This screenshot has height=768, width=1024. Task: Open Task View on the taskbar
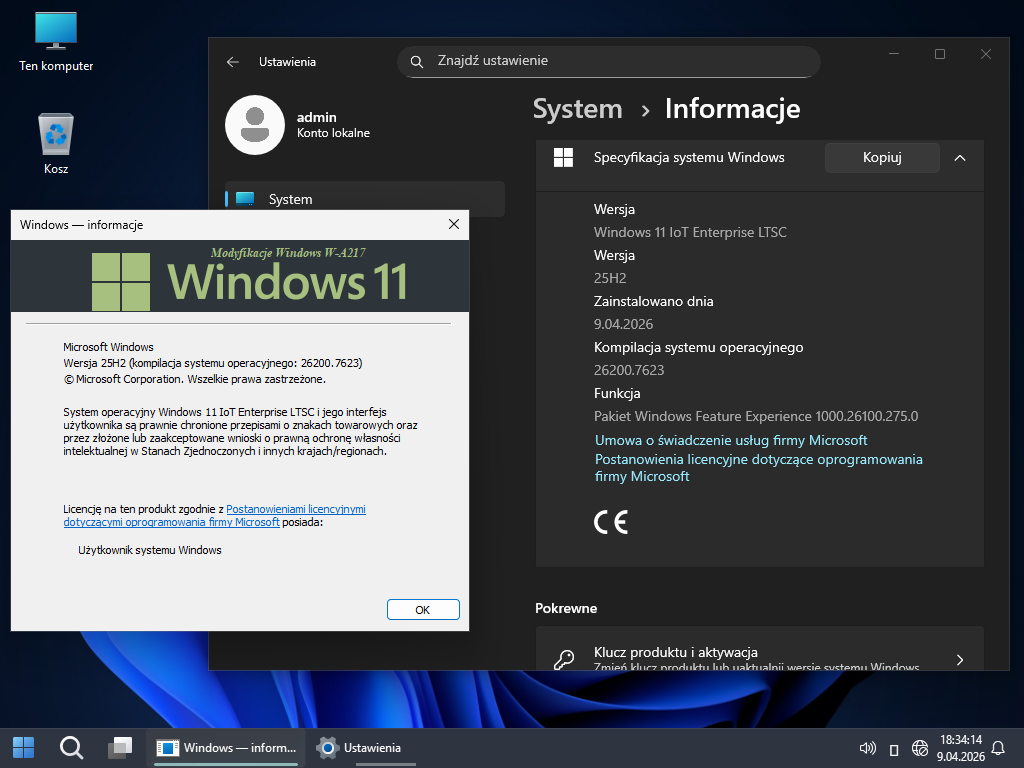[x=120, y=747]
